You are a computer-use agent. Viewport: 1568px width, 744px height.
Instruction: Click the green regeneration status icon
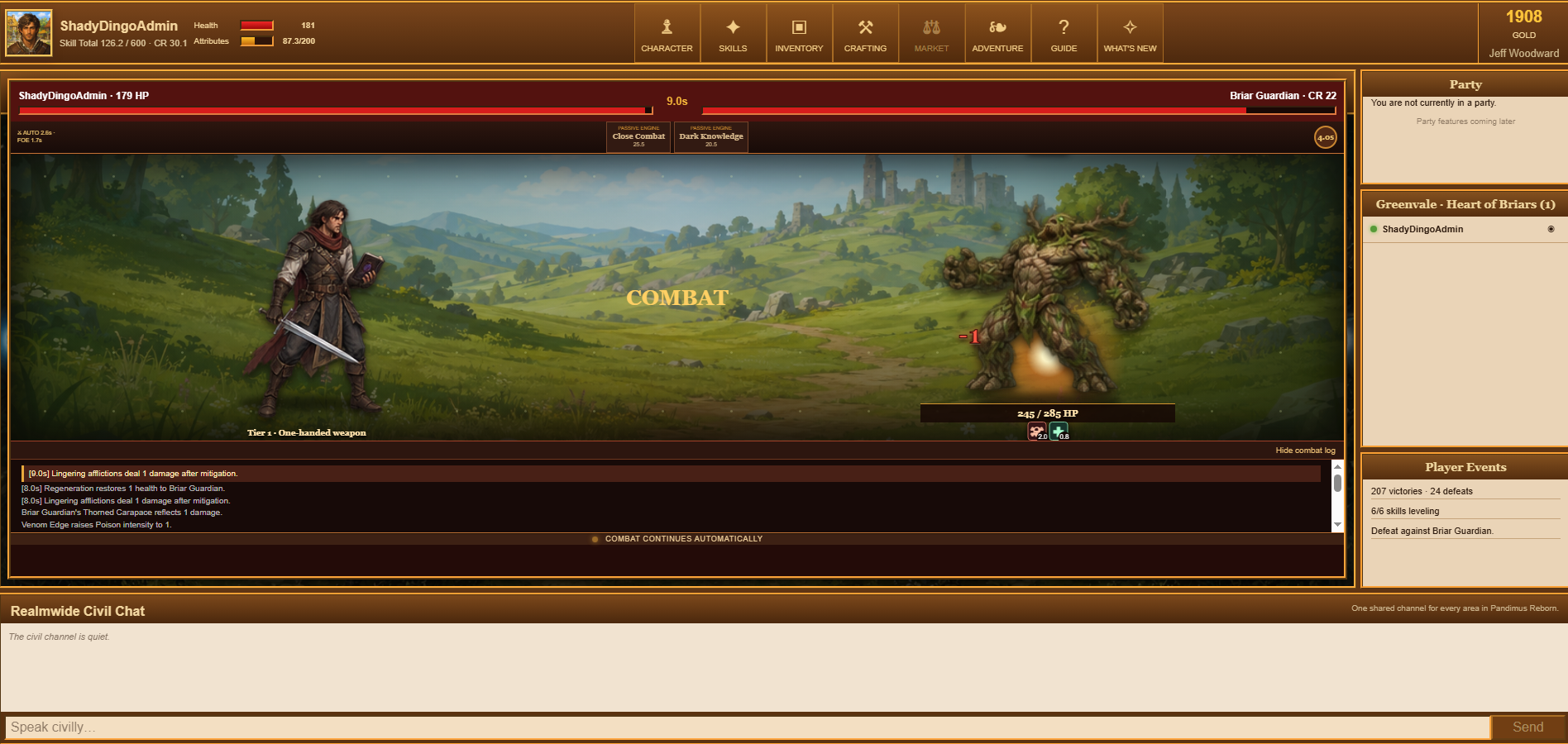pos(1059,432)
